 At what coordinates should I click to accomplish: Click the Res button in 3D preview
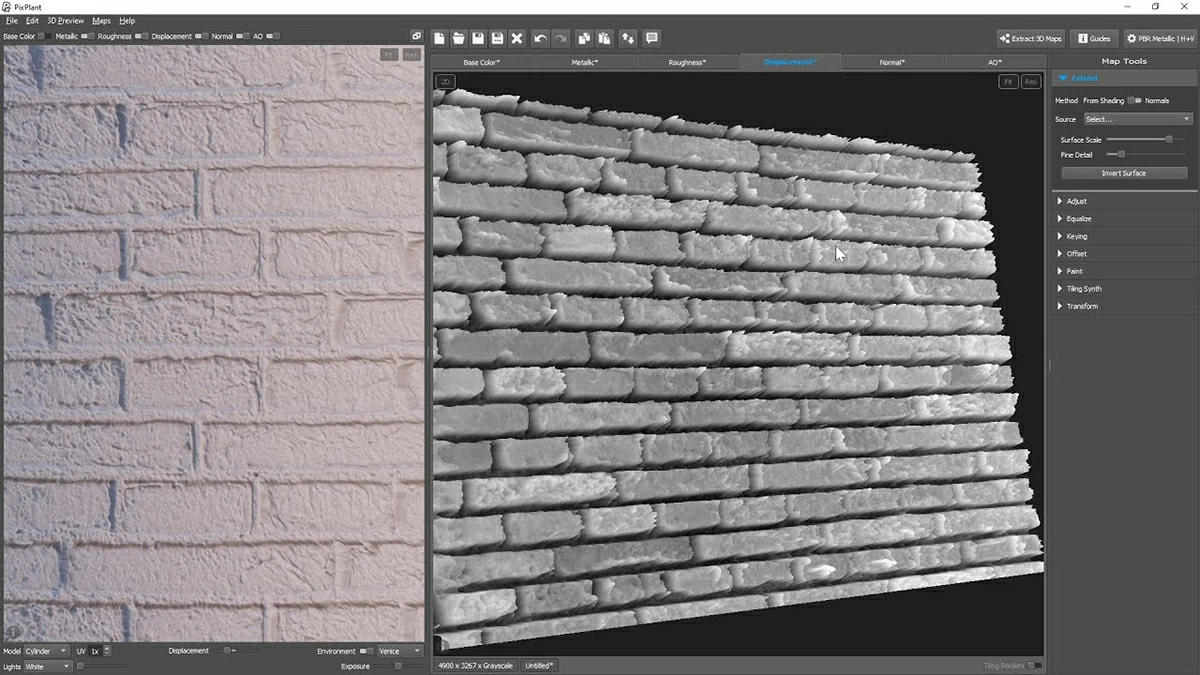411,55
